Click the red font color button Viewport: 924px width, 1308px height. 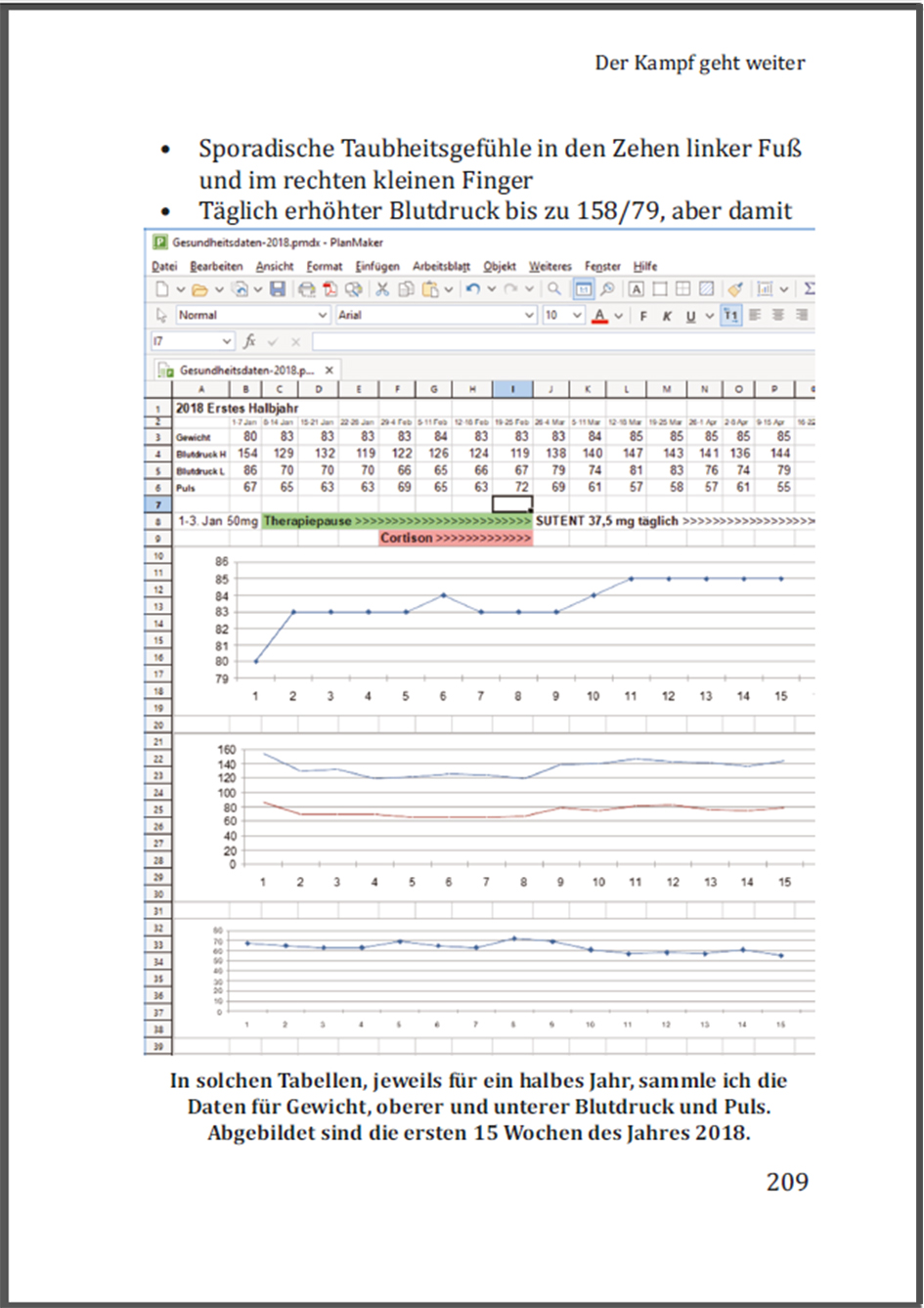599,316
